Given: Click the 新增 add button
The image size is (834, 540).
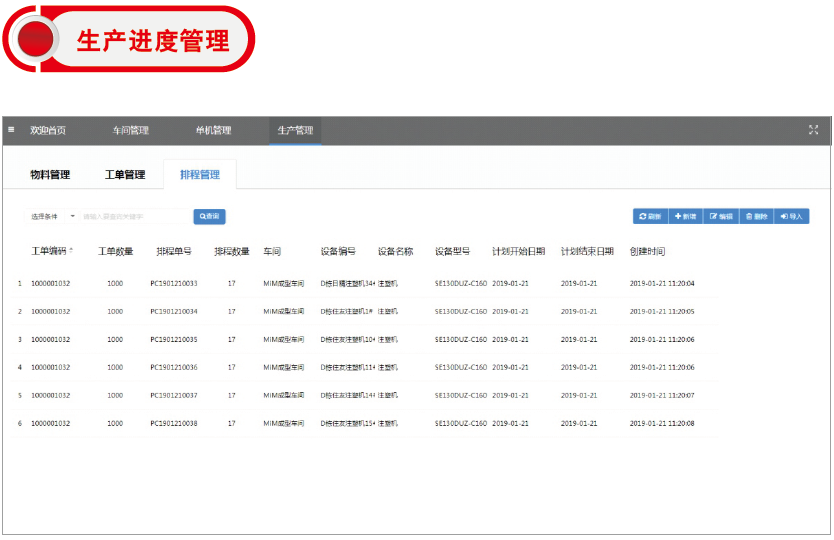Looking at the screenshot, I should [x=686, y=217].
